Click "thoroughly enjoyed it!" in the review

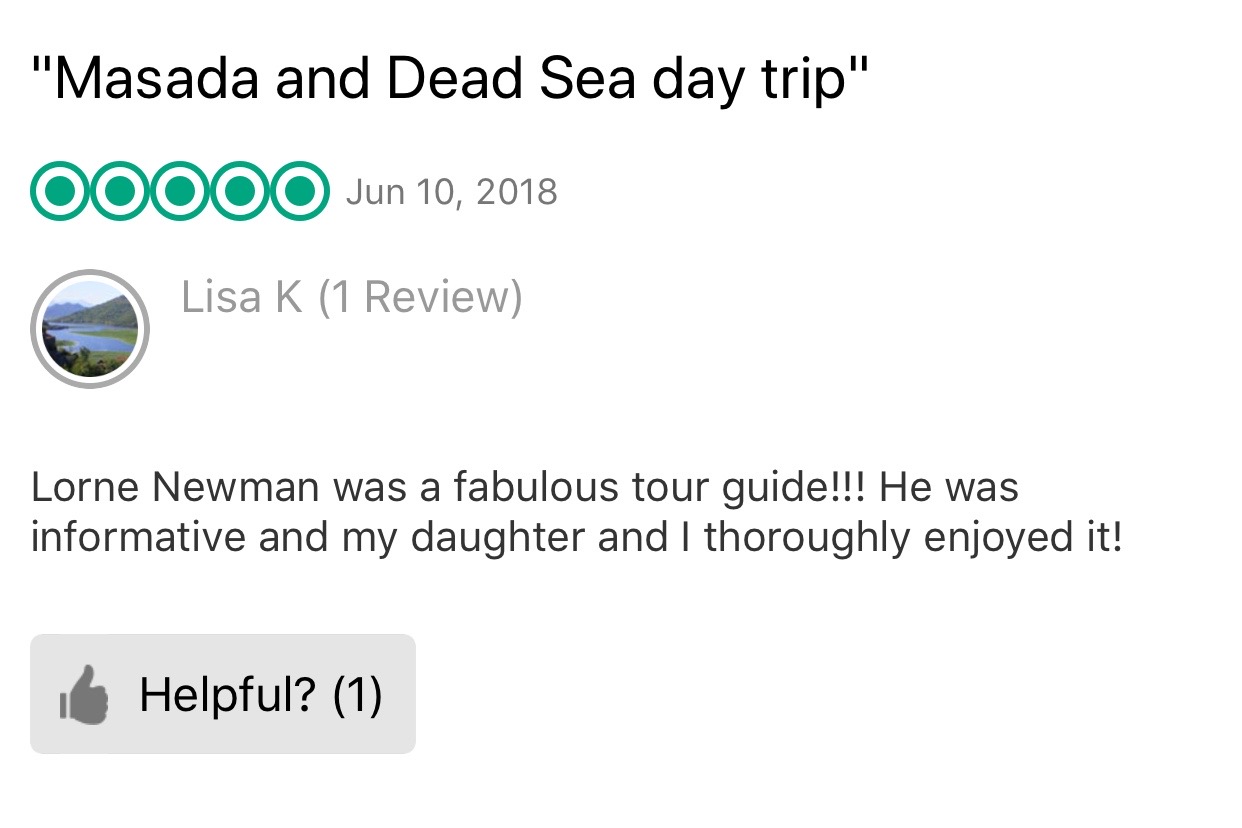click(x=913, y=537)
